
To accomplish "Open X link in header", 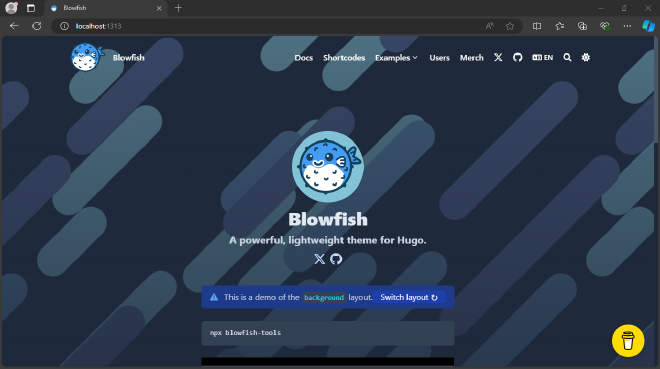I will click(498, 57).
